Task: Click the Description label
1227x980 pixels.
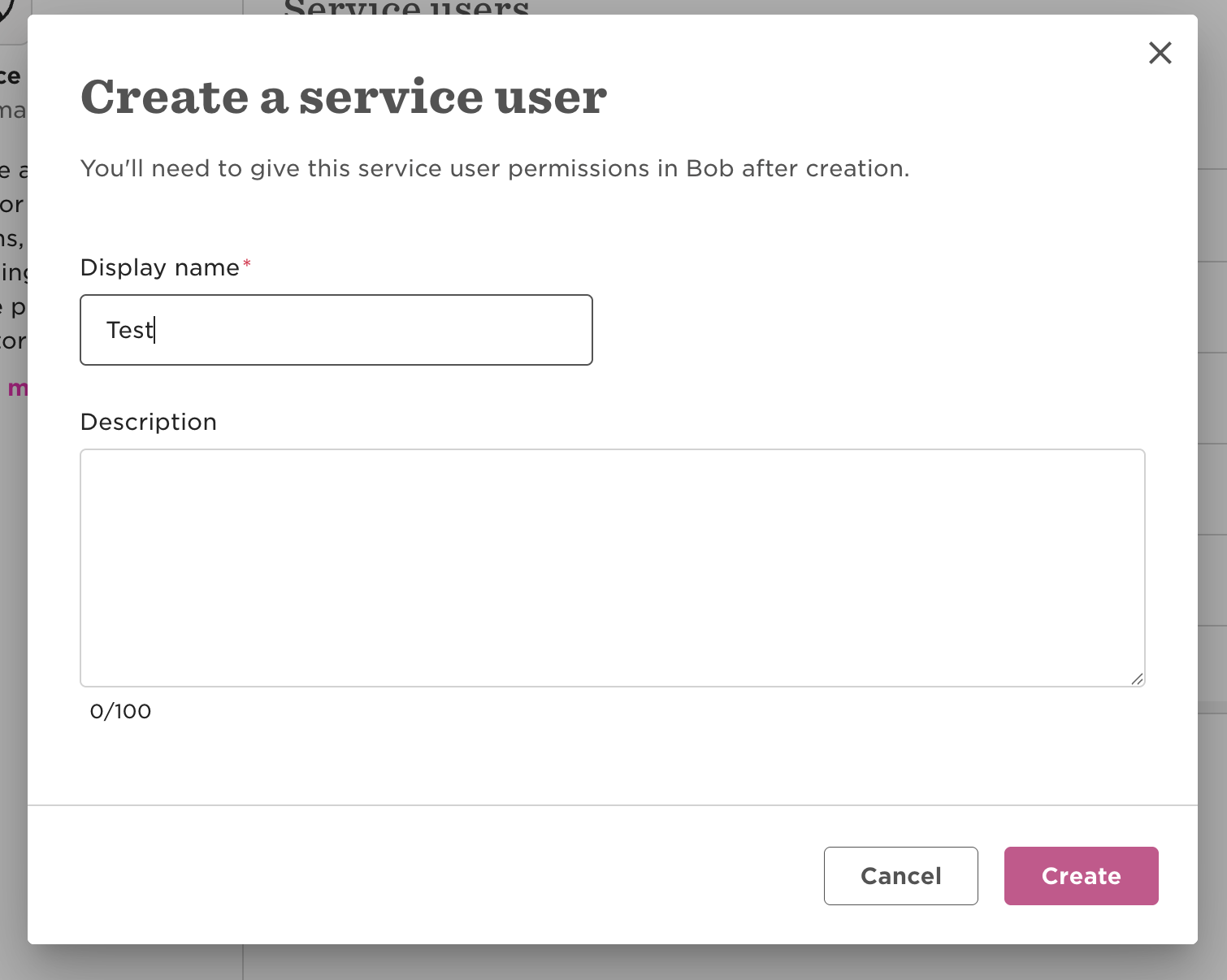Action: [149, 422]
